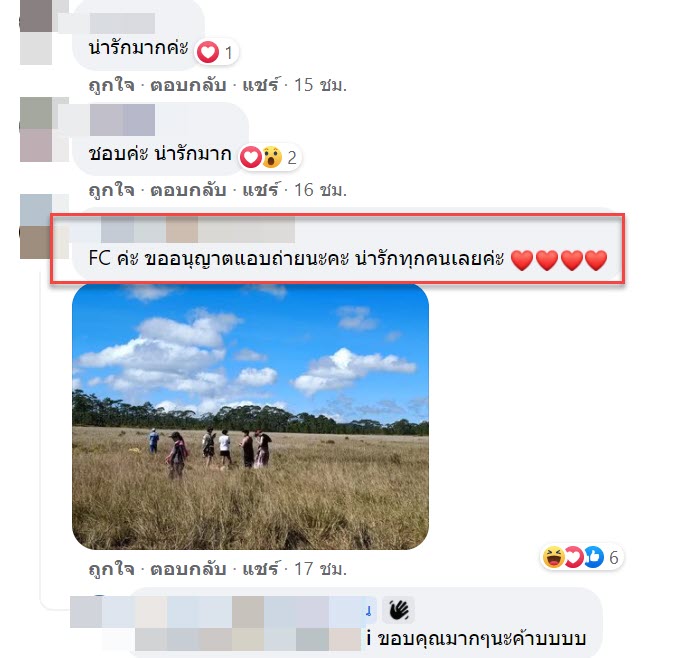This screenshot has height=658, width=682.
Task: Click the heart reaction next to ชอบค่ะ น่ารักมาก
Action: pos(251,157)
